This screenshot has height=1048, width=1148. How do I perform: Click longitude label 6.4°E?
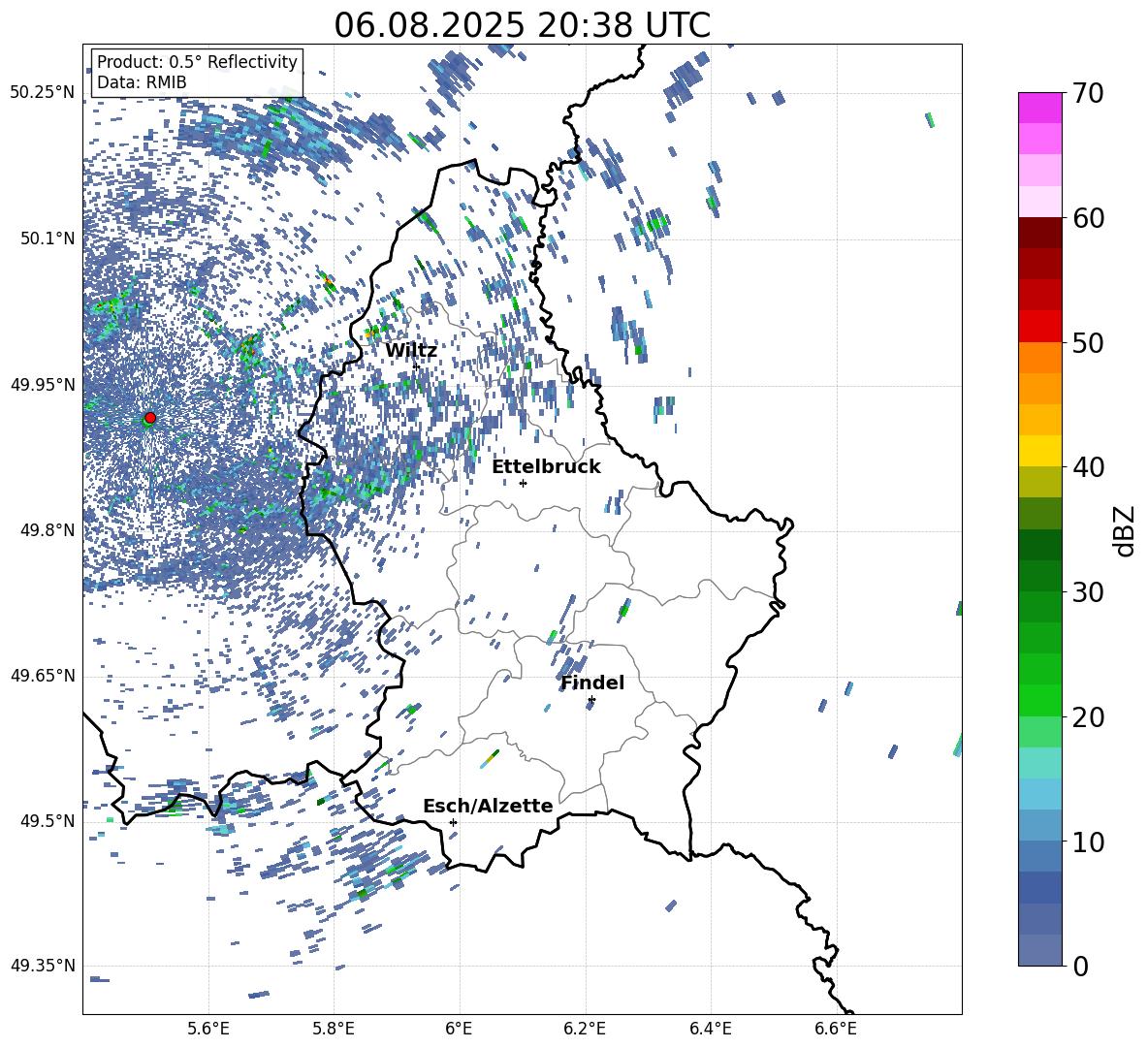pos(710,1029)
